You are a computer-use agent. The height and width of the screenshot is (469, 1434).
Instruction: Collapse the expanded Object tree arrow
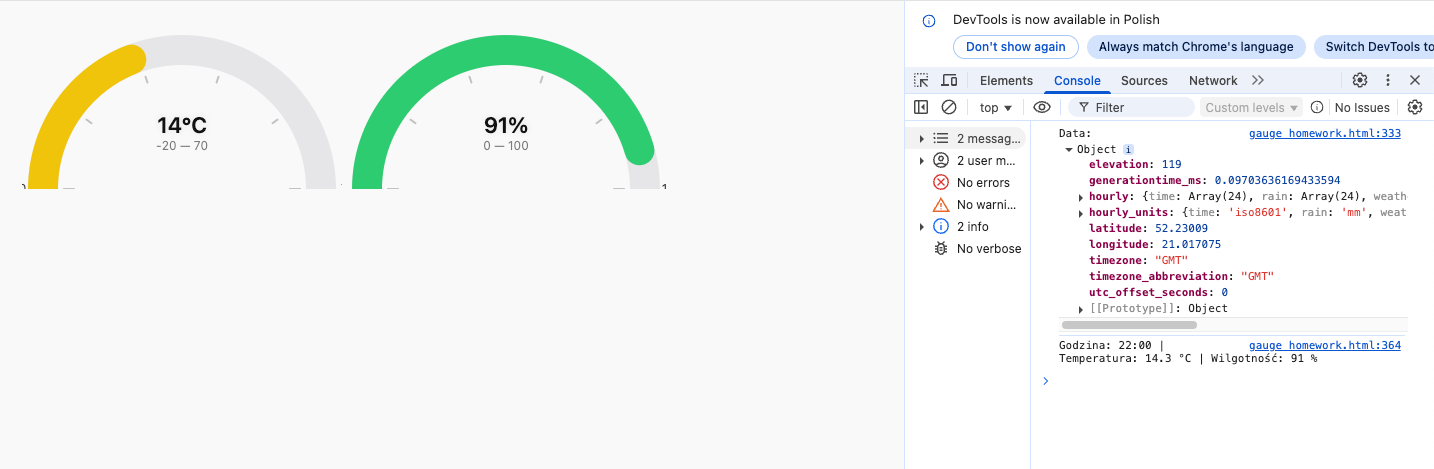(x=1069, y=150)
